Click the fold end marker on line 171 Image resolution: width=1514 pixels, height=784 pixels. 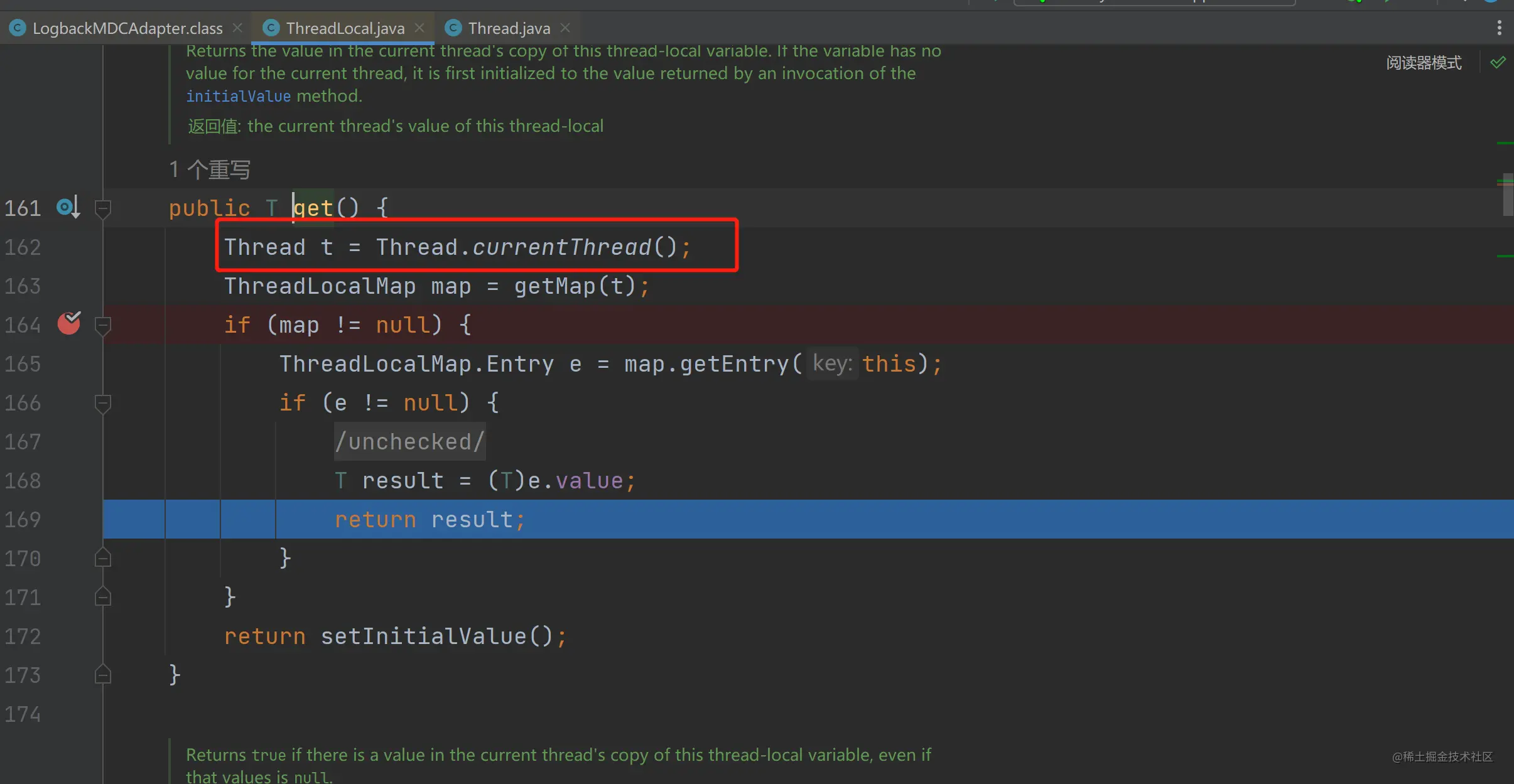click(103, 596)
